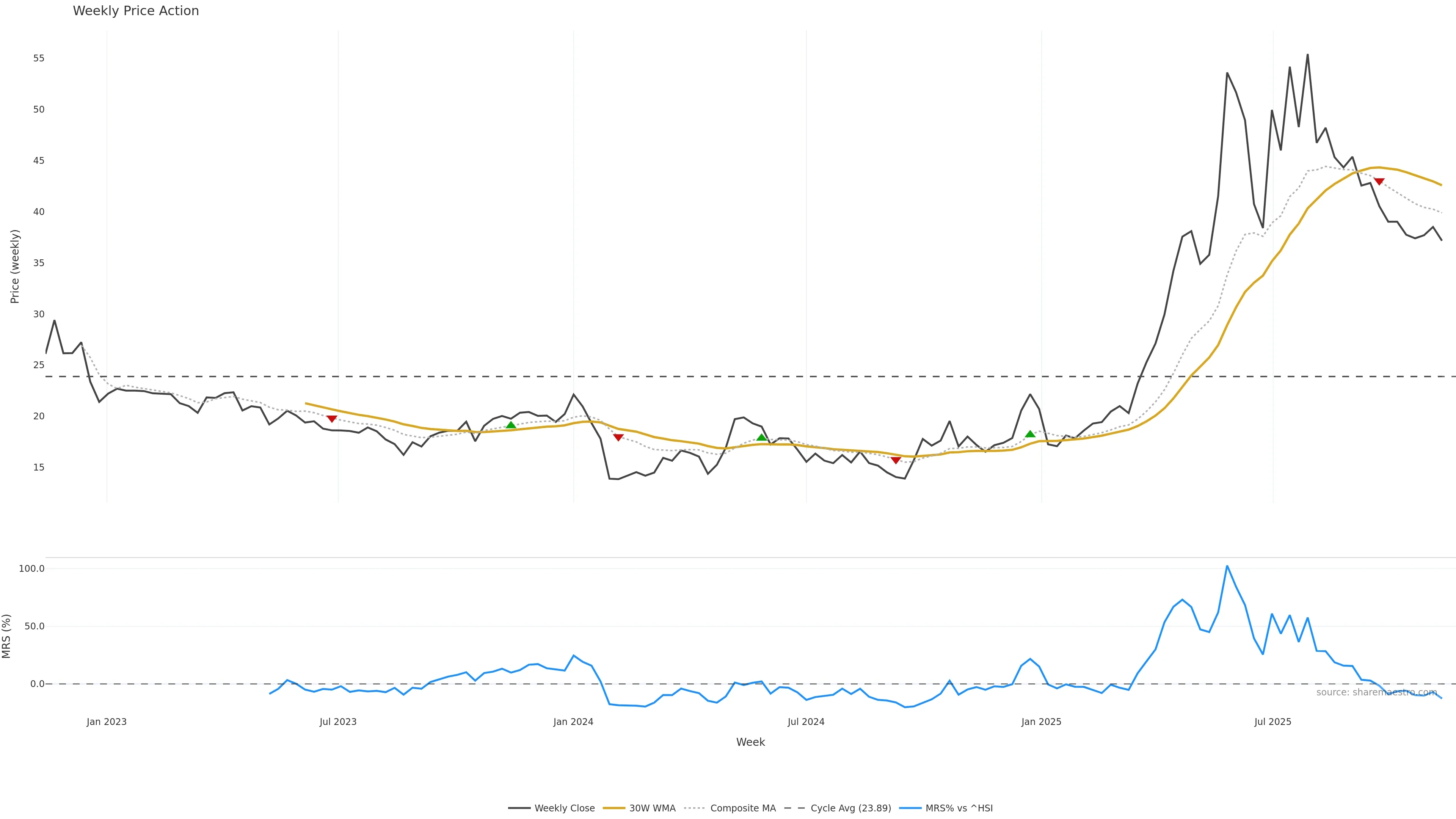This screenshot has height=819, width=1456.
Task: Click the green up-triangle marker near Nov 2023
Action: pyautogui.click(x=511, y=425)
